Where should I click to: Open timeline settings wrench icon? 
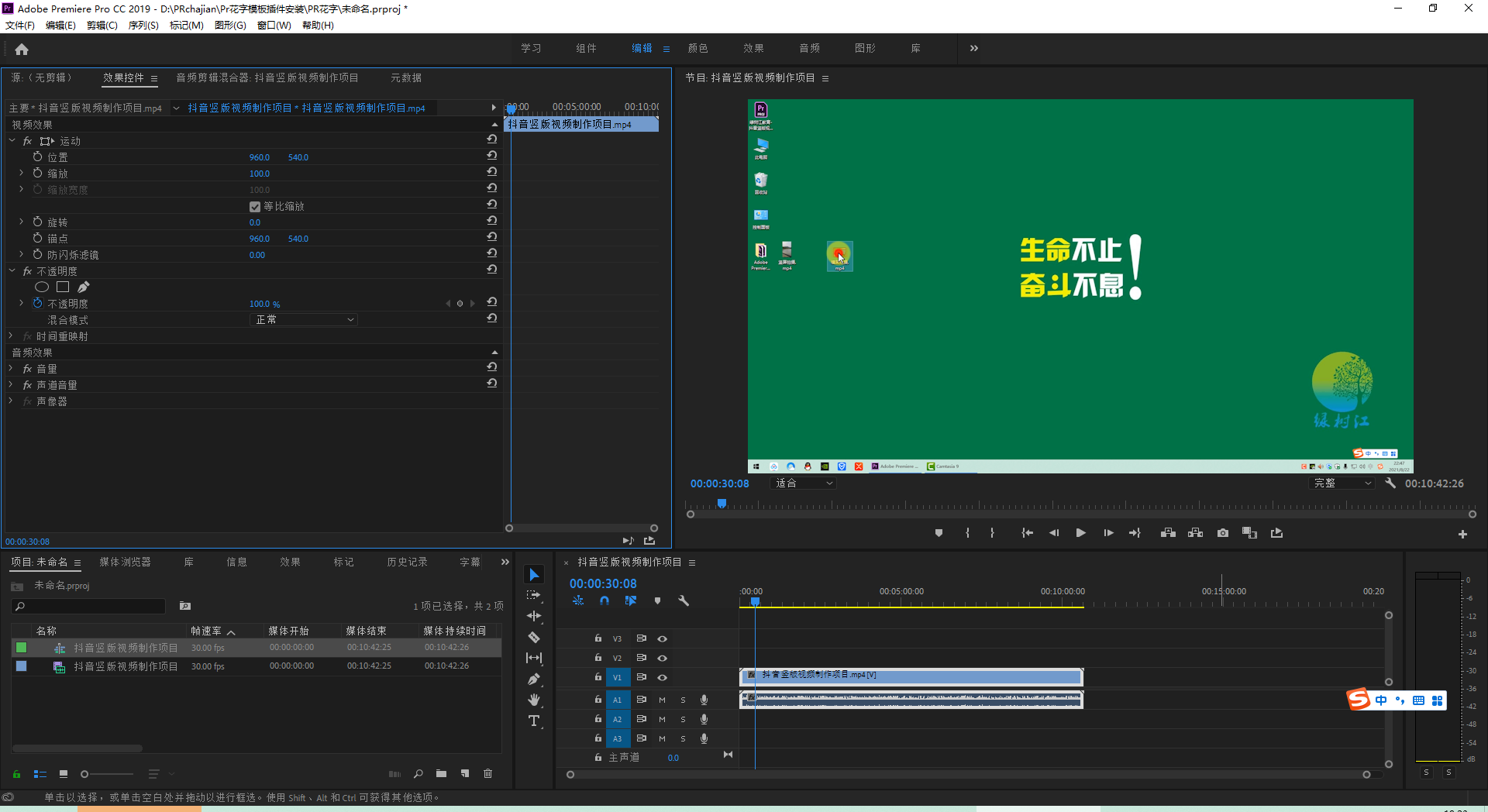[684, 600]
